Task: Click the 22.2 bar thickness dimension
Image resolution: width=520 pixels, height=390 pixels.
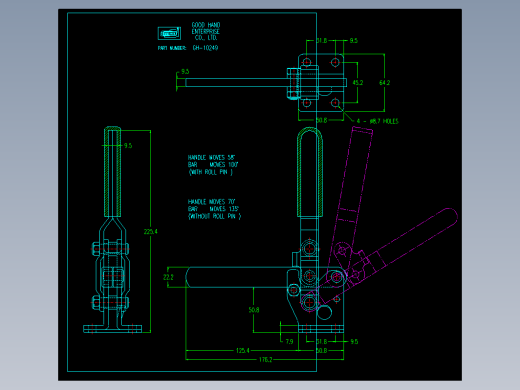Action: (168, 277)
